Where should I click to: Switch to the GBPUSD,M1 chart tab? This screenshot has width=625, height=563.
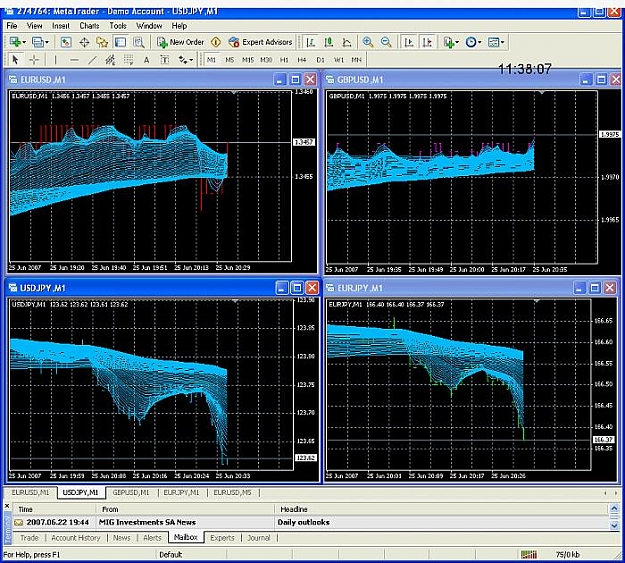(131, 493)
